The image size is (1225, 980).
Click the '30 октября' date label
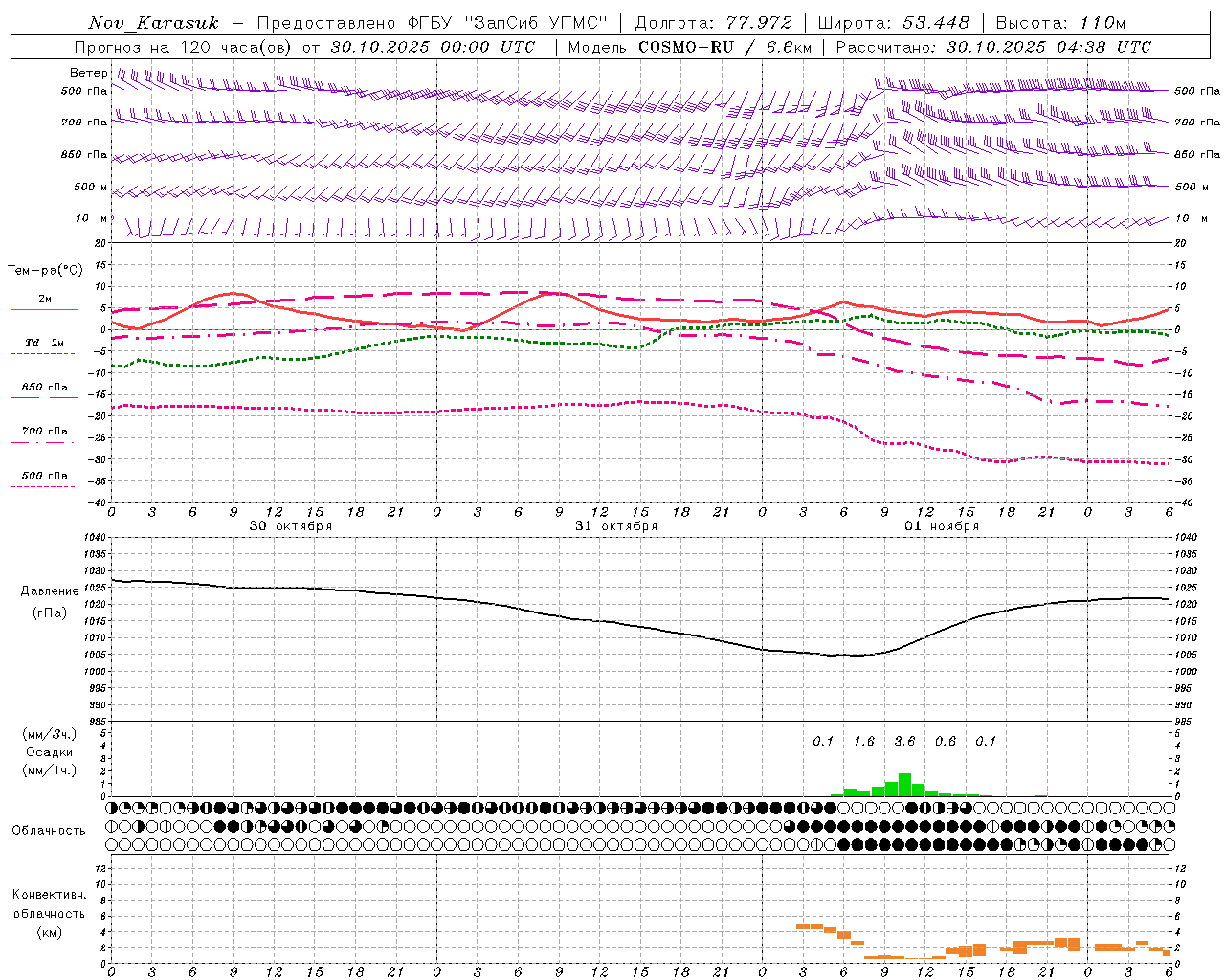tap(291, 526)
